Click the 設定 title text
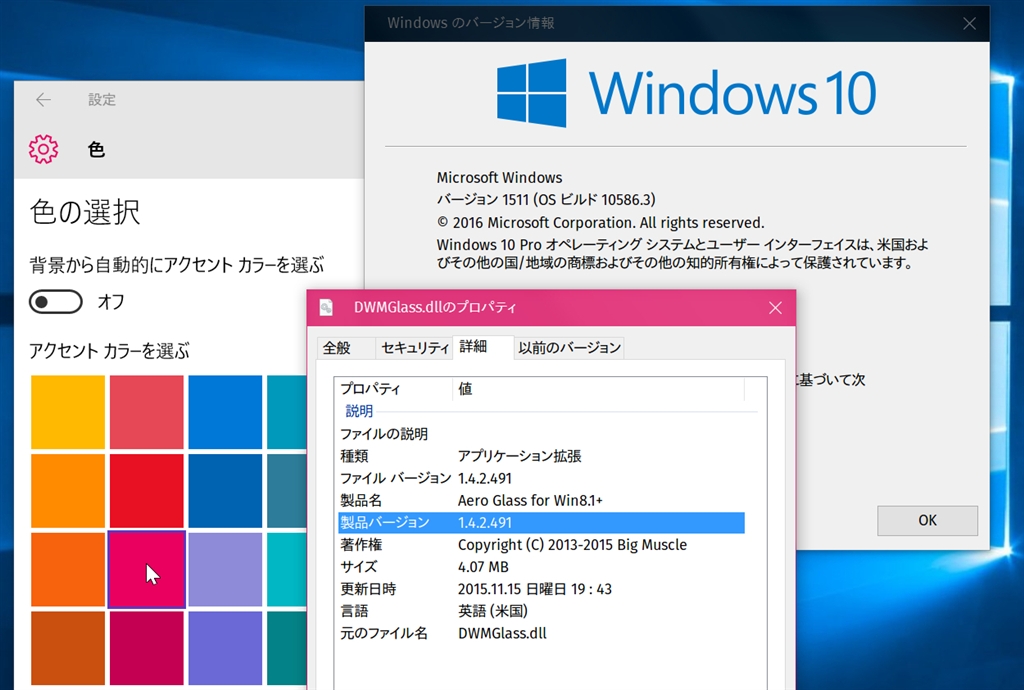Screen dimensions: 1024x690 click(102, 99)
